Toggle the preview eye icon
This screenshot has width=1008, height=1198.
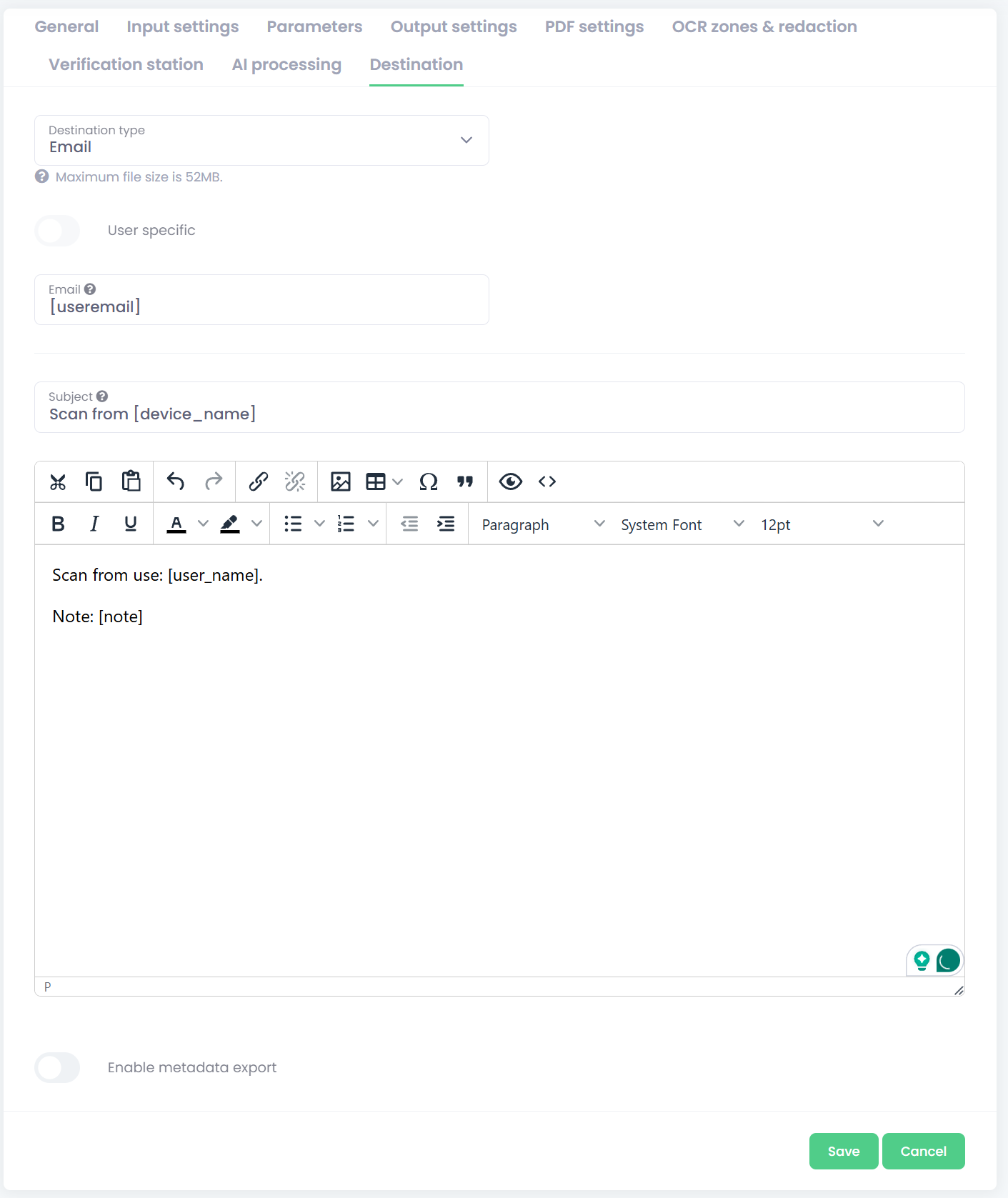pos(510,482)
